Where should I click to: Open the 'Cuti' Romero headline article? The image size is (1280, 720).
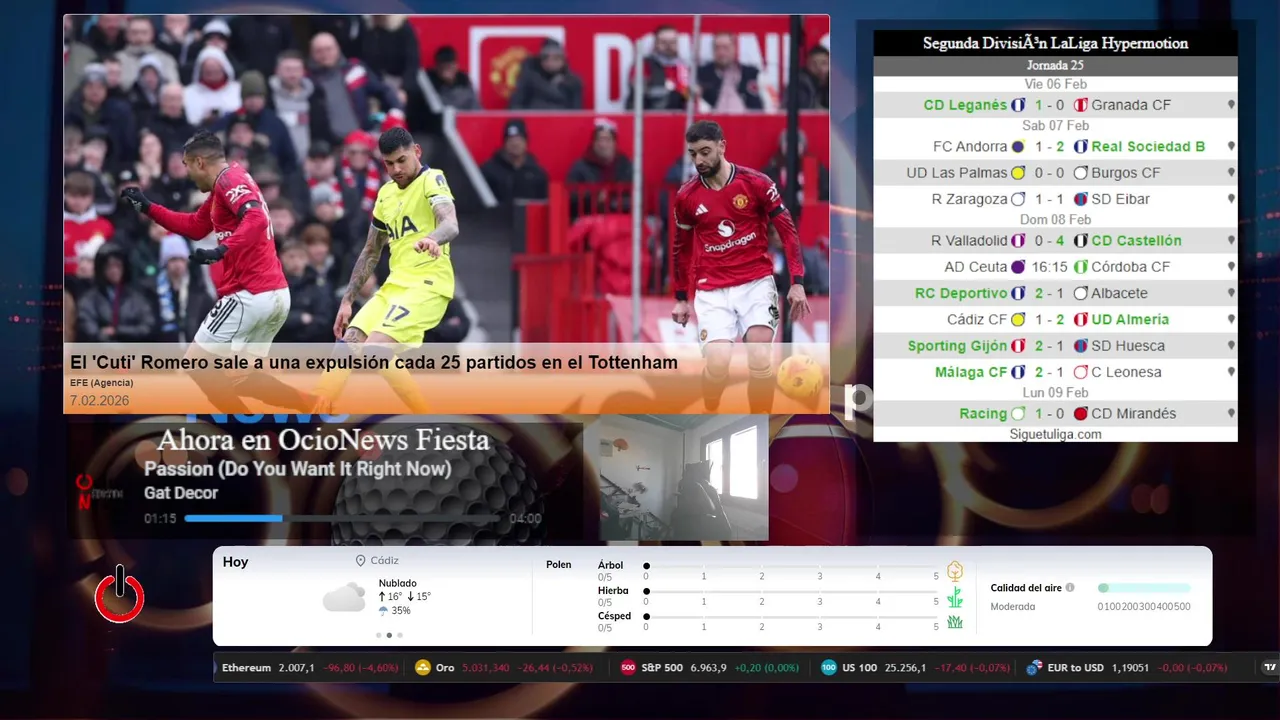374,363
